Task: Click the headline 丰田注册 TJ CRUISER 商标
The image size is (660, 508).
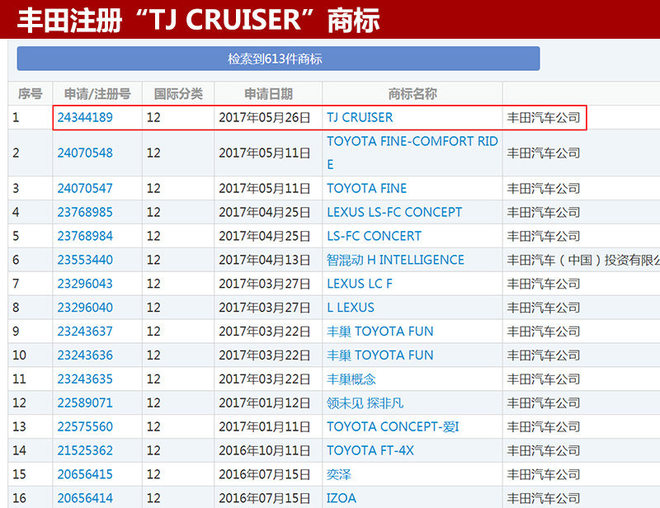Action: [198, 20]
